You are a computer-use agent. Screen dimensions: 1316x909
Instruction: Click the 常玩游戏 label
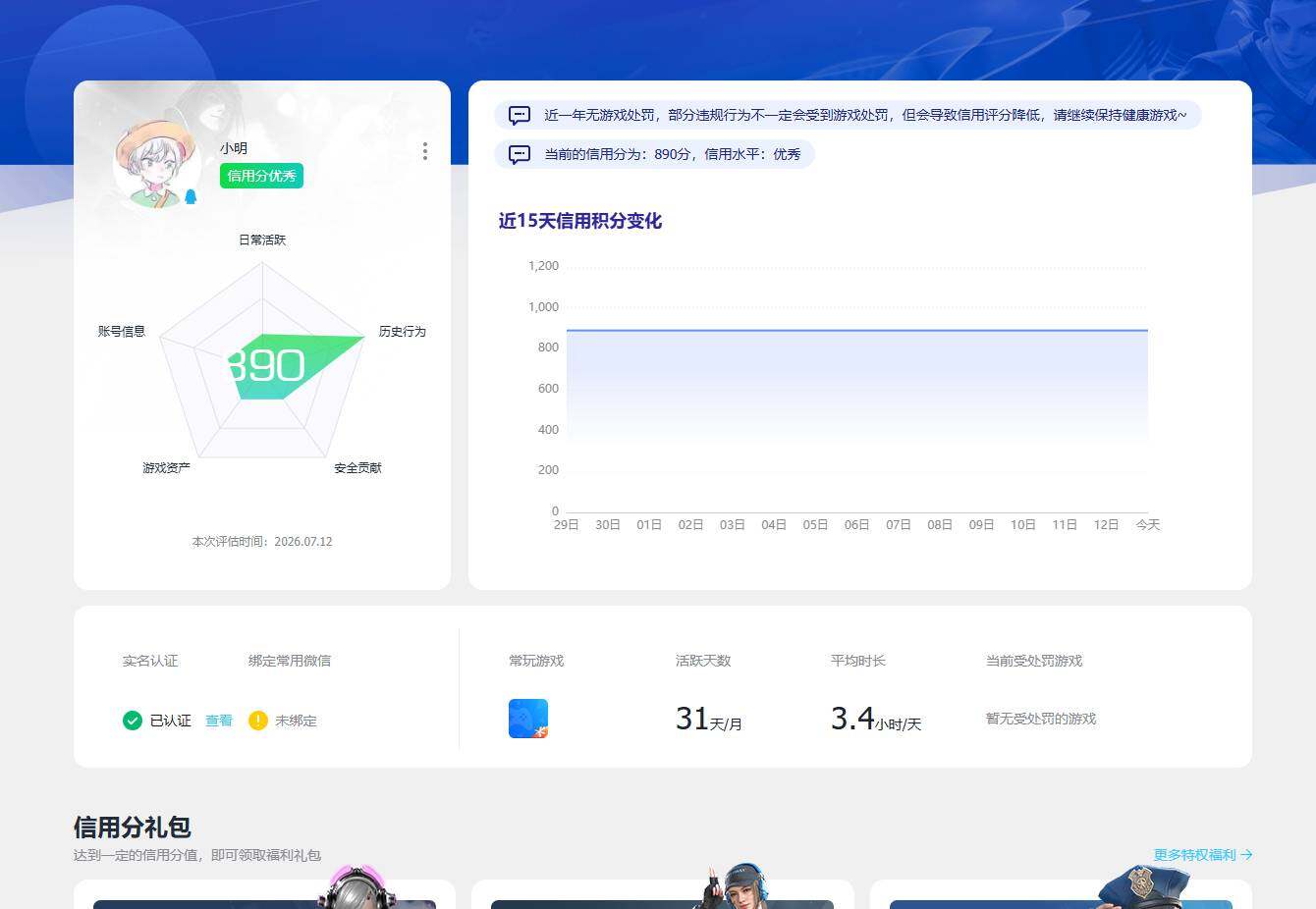(536, 661)
